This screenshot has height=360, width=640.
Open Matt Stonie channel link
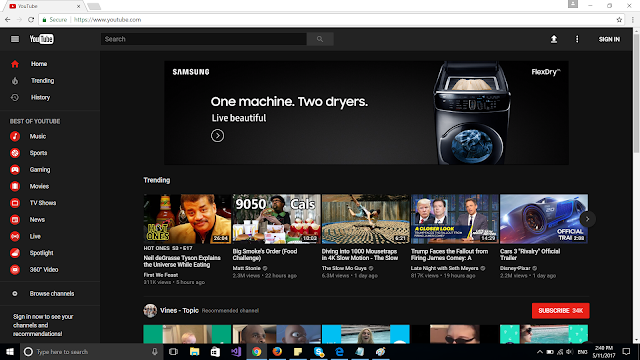pos(247,268)
